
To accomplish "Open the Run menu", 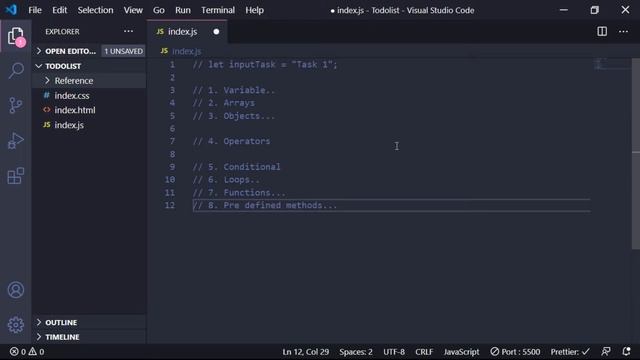I will click(182, 10).
